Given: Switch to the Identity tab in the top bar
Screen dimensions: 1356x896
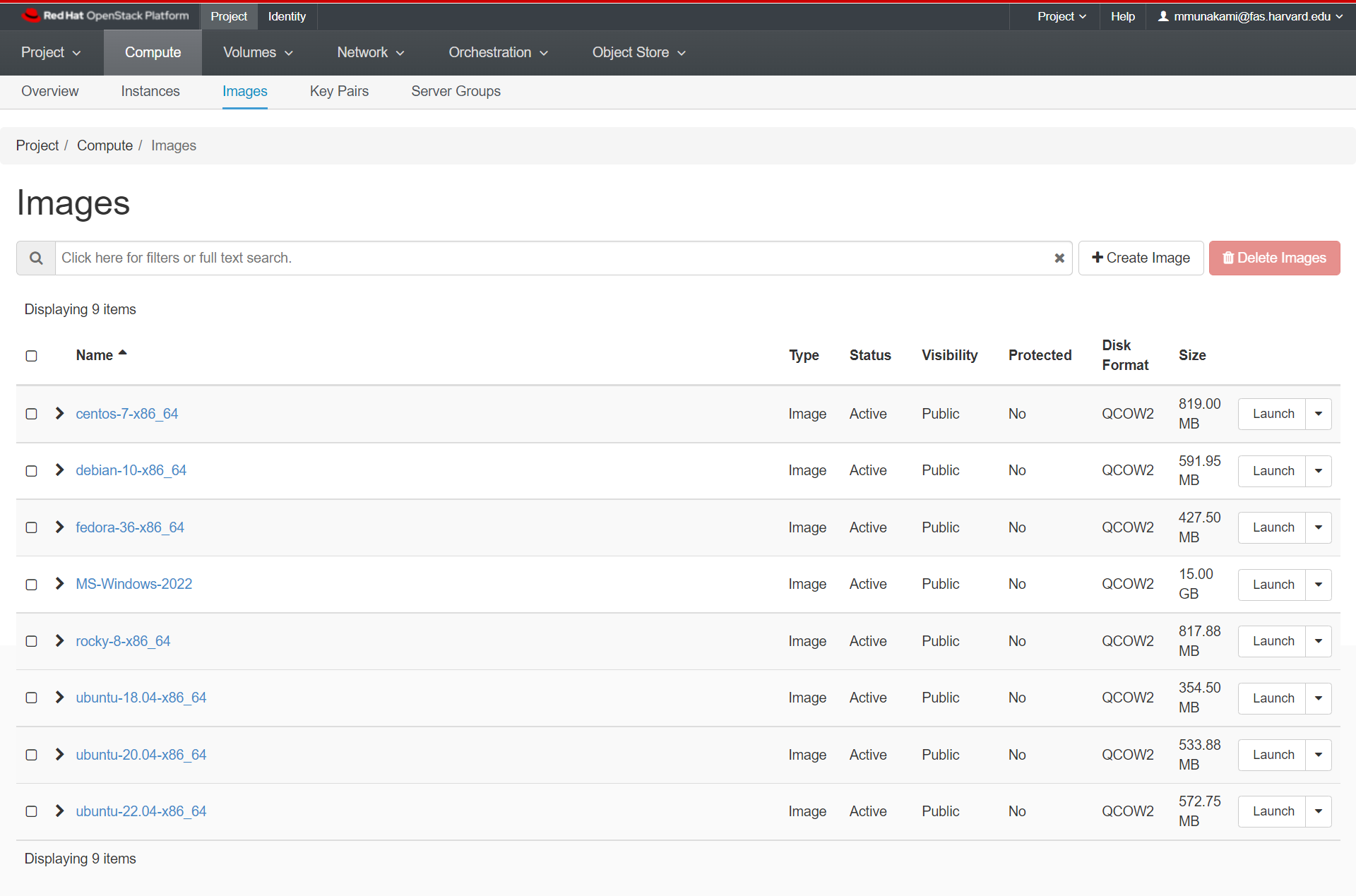Looking at the screenshot, I should coord(287,16).
